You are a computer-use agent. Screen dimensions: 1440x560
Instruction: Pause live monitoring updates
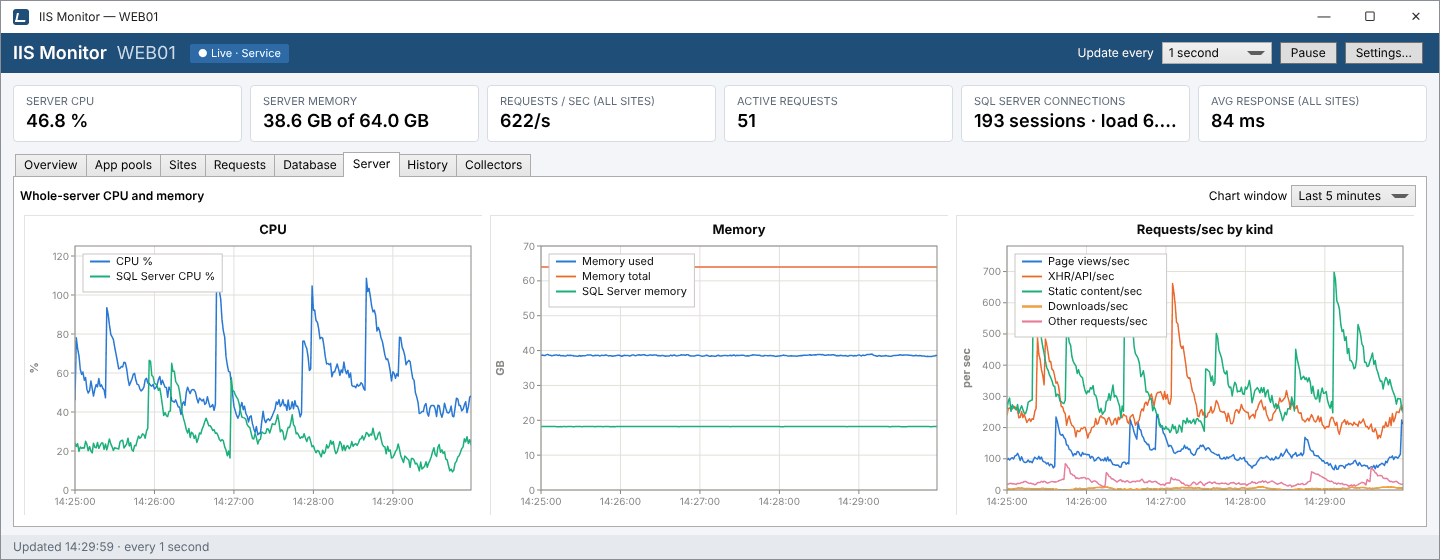click(1307, 53)
